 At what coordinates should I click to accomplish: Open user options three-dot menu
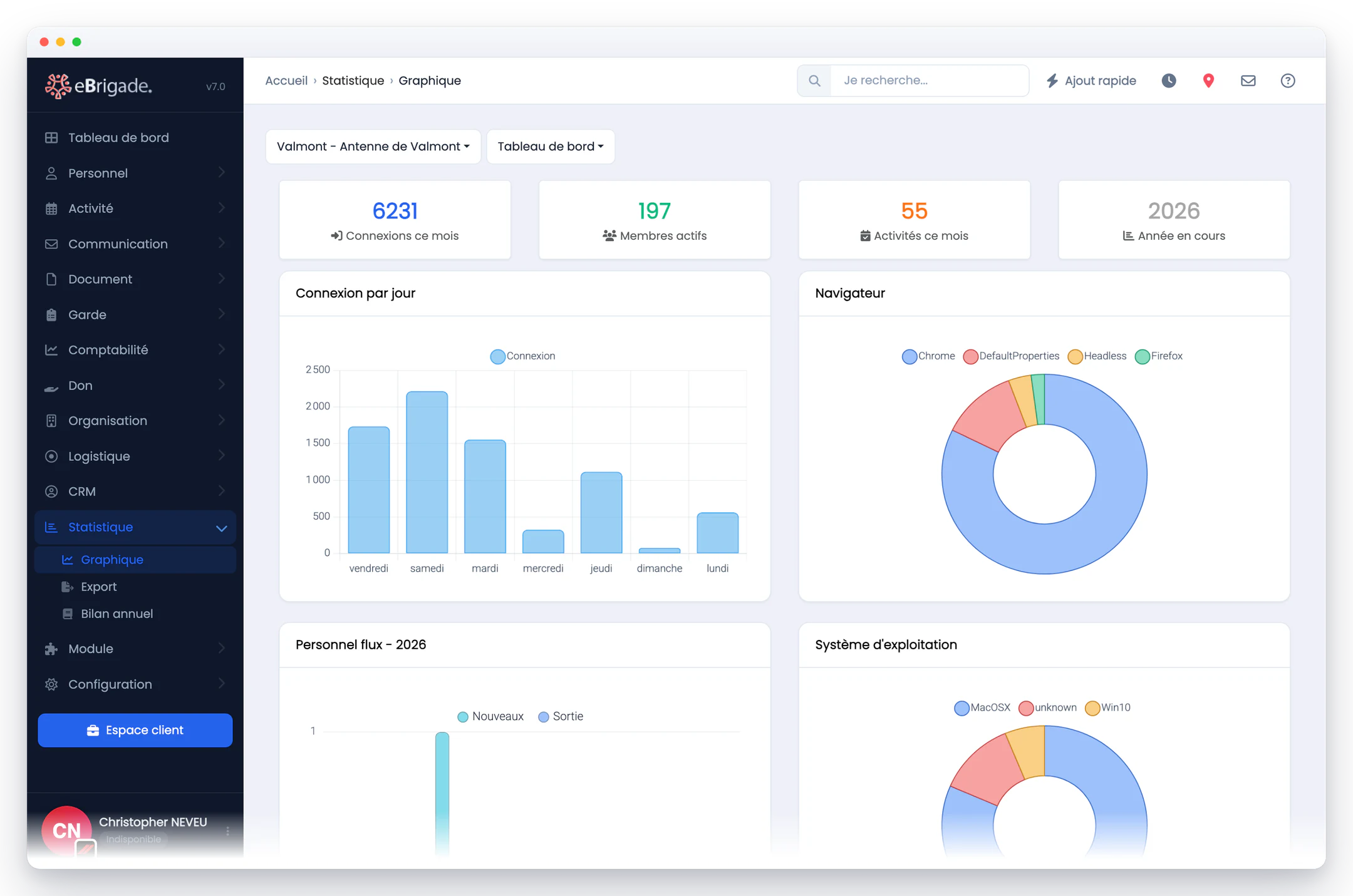click(228, 831)
